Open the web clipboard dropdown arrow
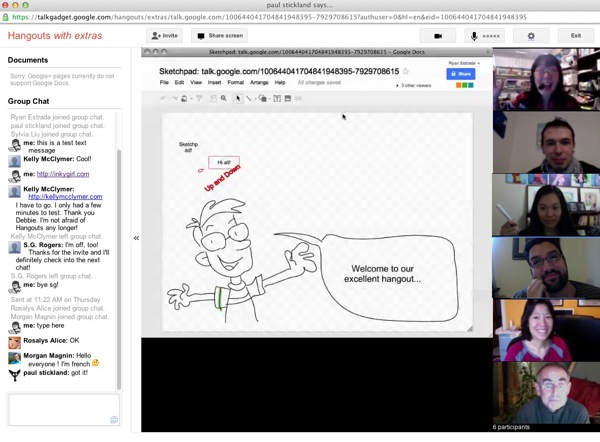 (191, 99)
